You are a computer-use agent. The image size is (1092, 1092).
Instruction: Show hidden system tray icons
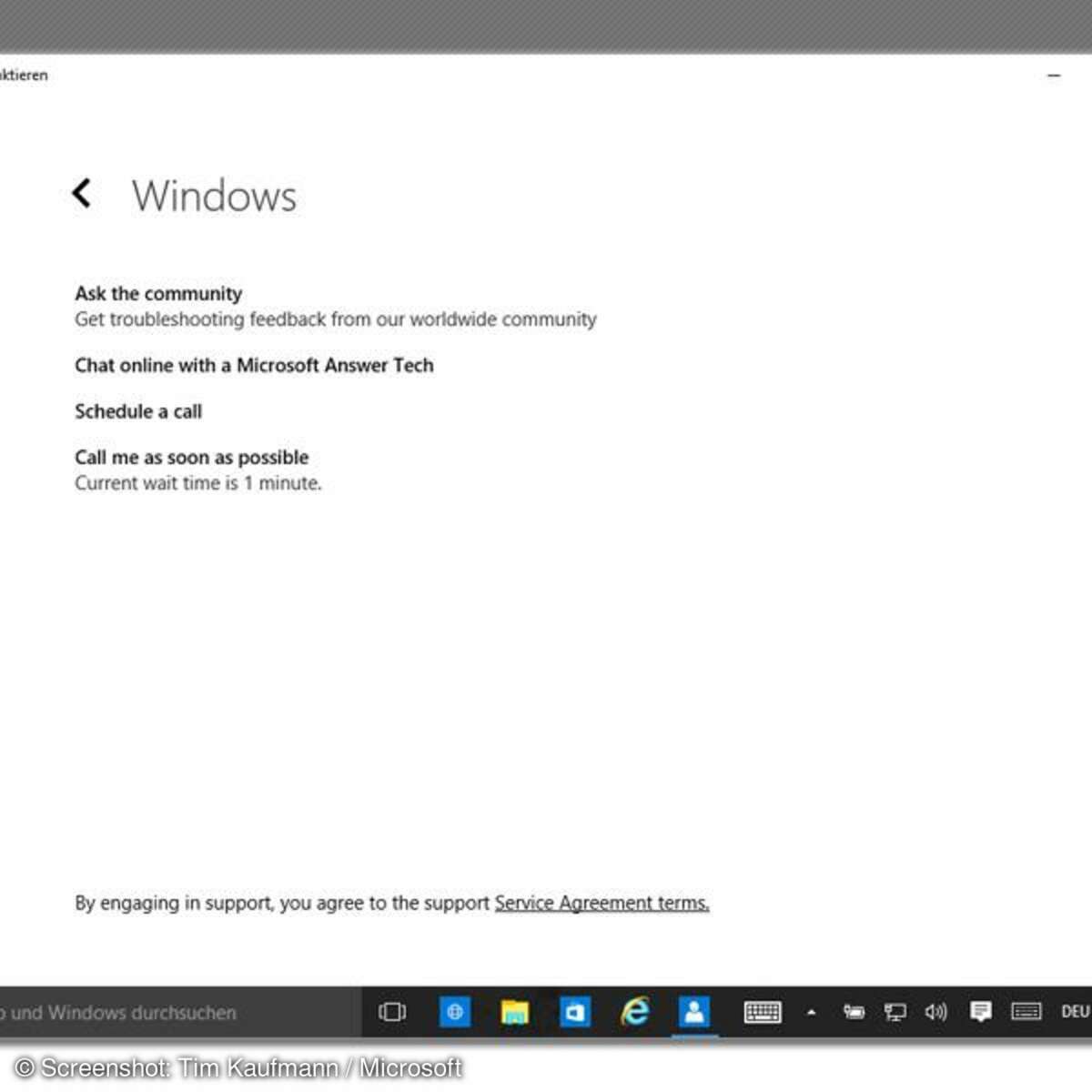coord(811,1012)
